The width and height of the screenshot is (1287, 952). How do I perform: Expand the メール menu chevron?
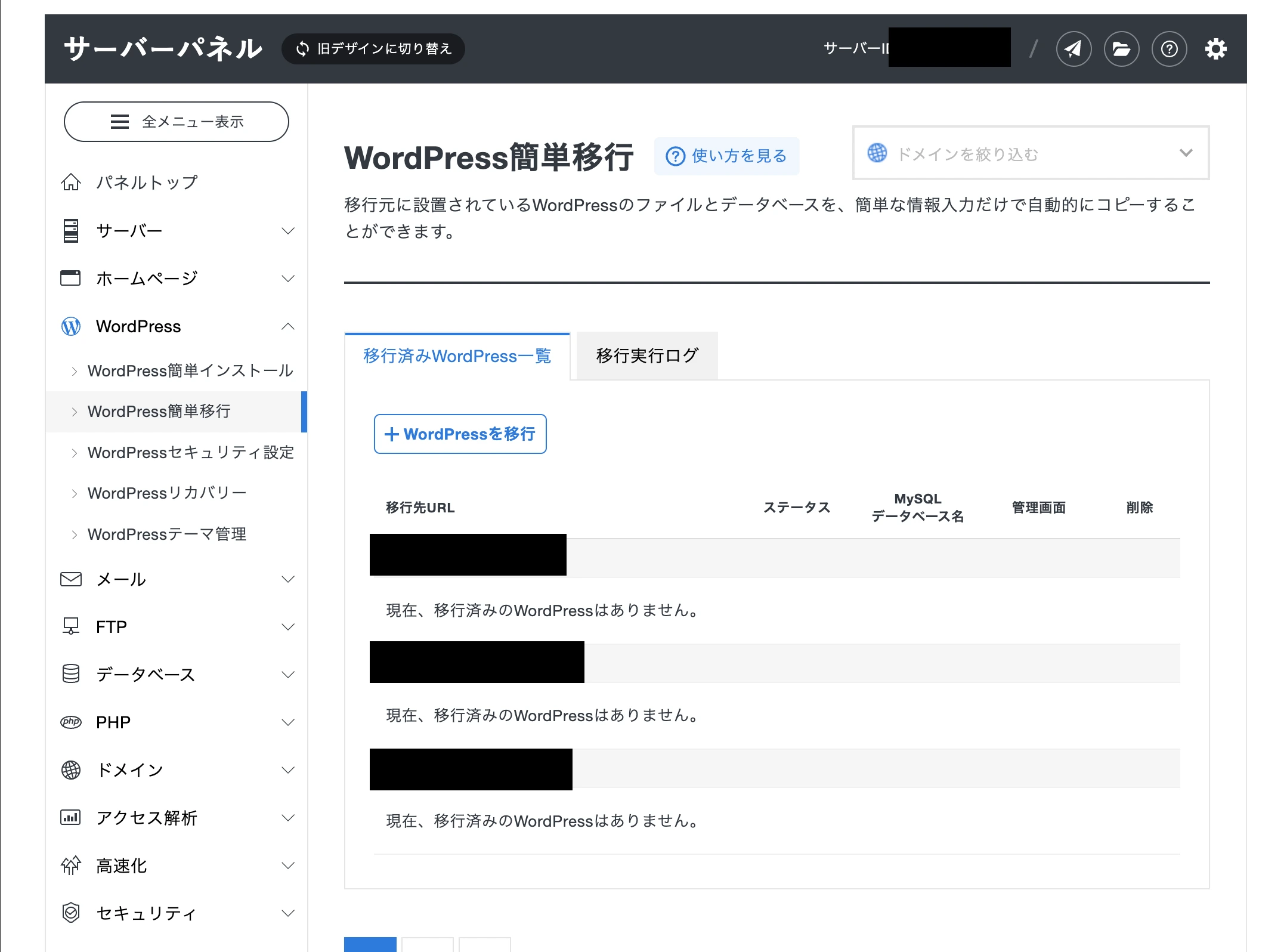[288, 579]
